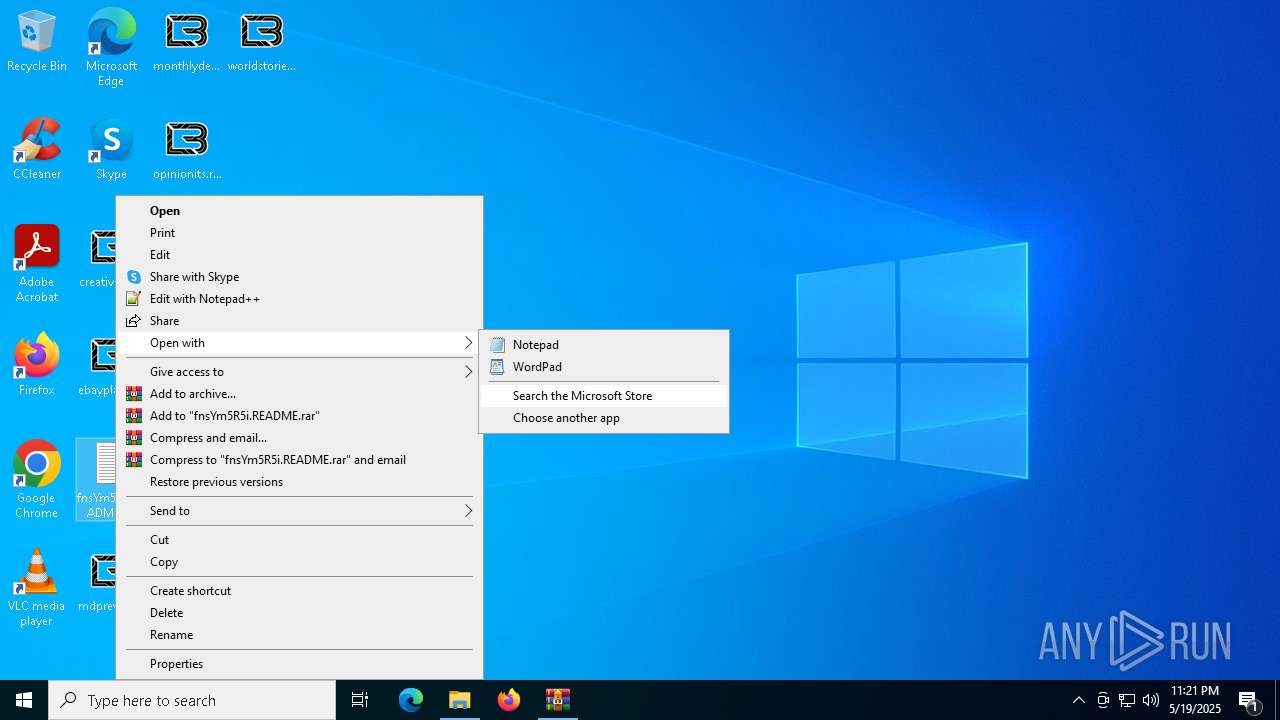Select the Microsoft Edge desktop shortcut
1280x720 pixels.
[111, 47]
